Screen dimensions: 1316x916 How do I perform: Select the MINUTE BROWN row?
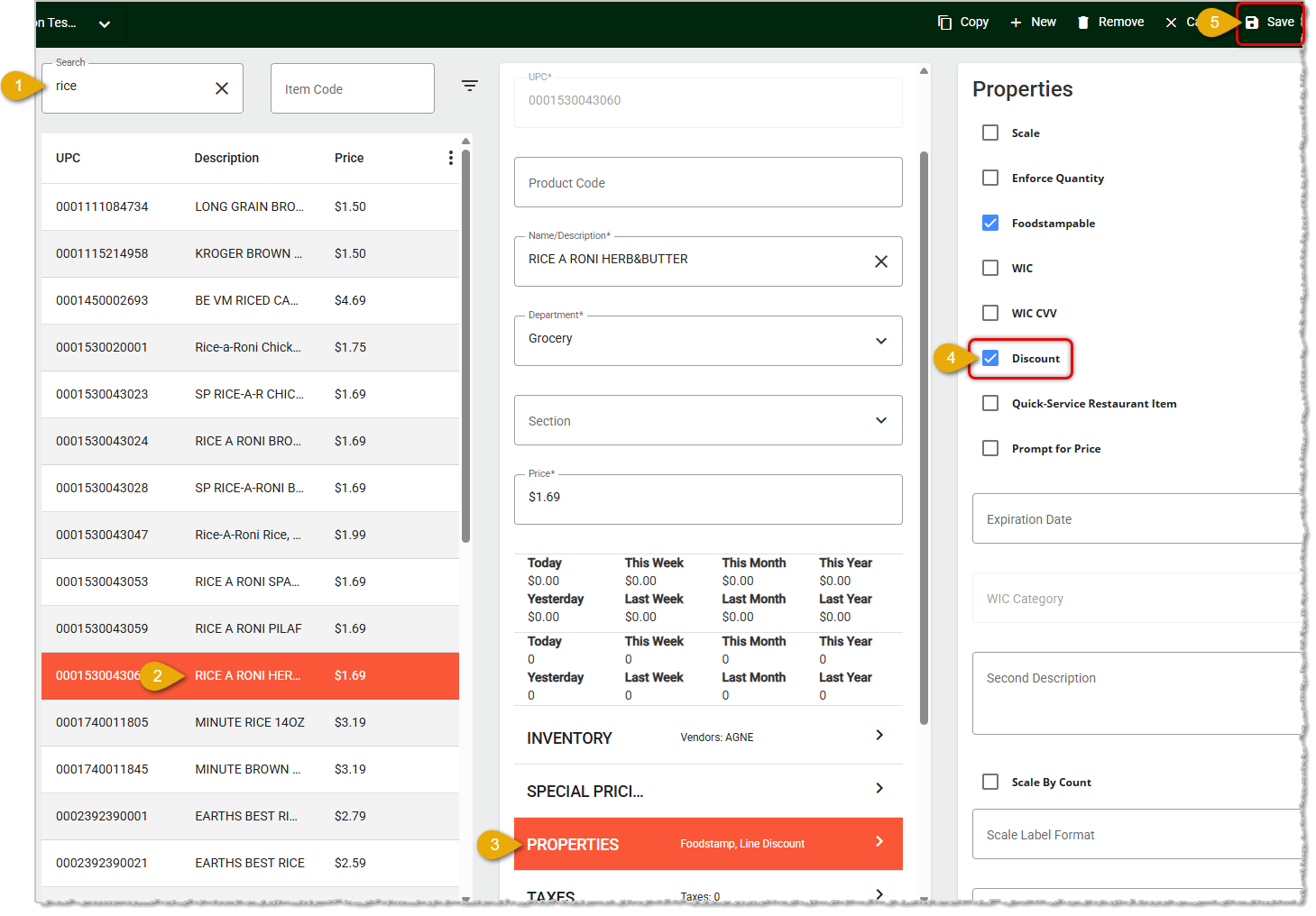(x=250, y=769)
